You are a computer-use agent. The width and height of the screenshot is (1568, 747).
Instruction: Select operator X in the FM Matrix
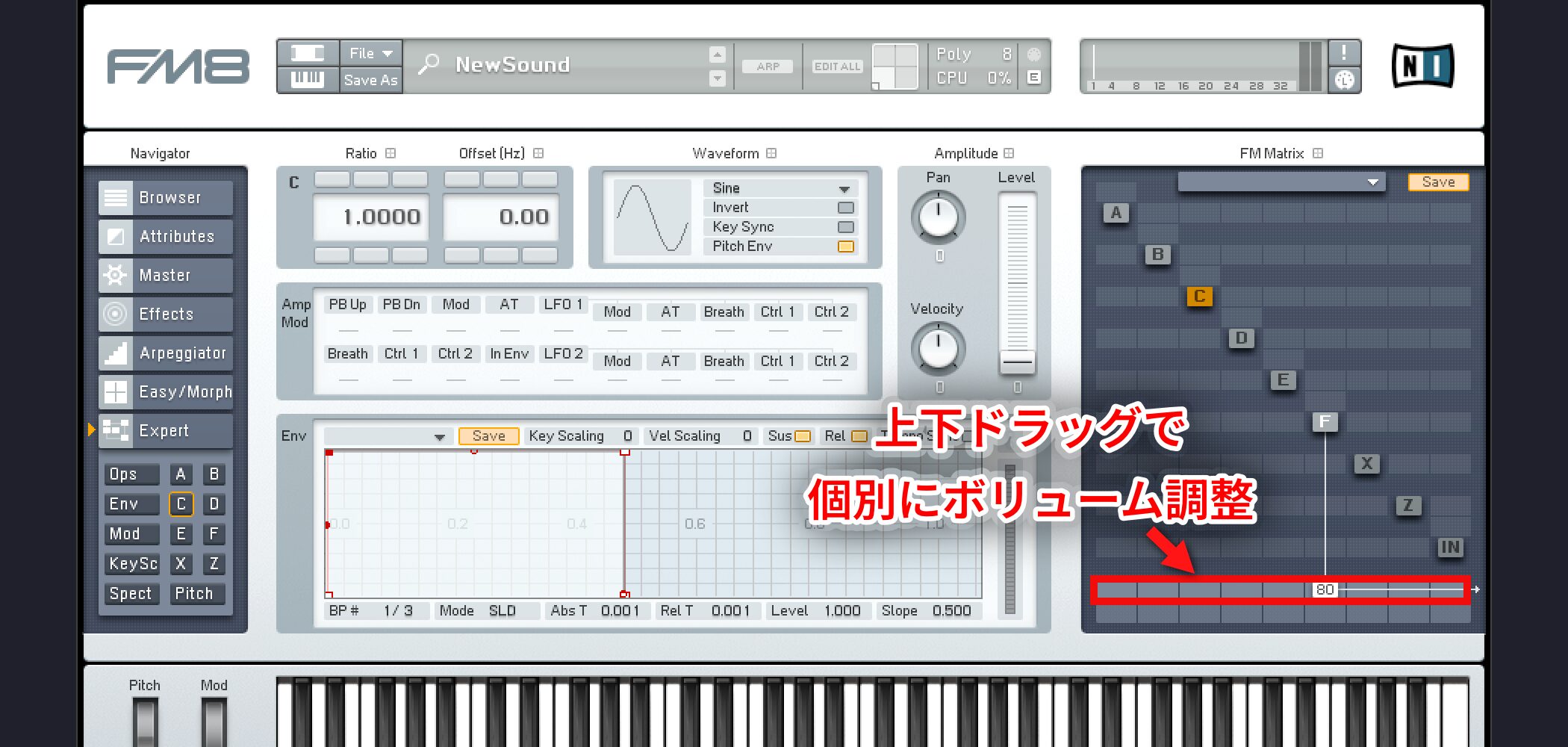tap(1367, 464)
